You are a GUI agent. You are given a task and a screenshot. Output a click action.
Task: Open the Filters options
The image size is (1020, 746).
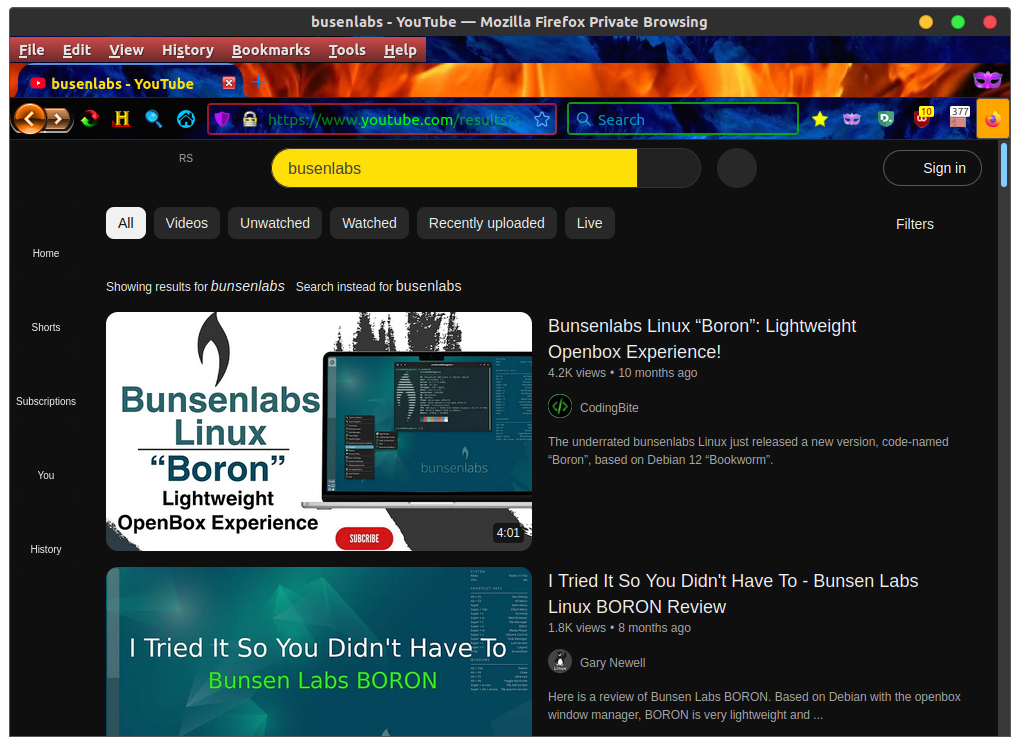(x=915, y=224)
